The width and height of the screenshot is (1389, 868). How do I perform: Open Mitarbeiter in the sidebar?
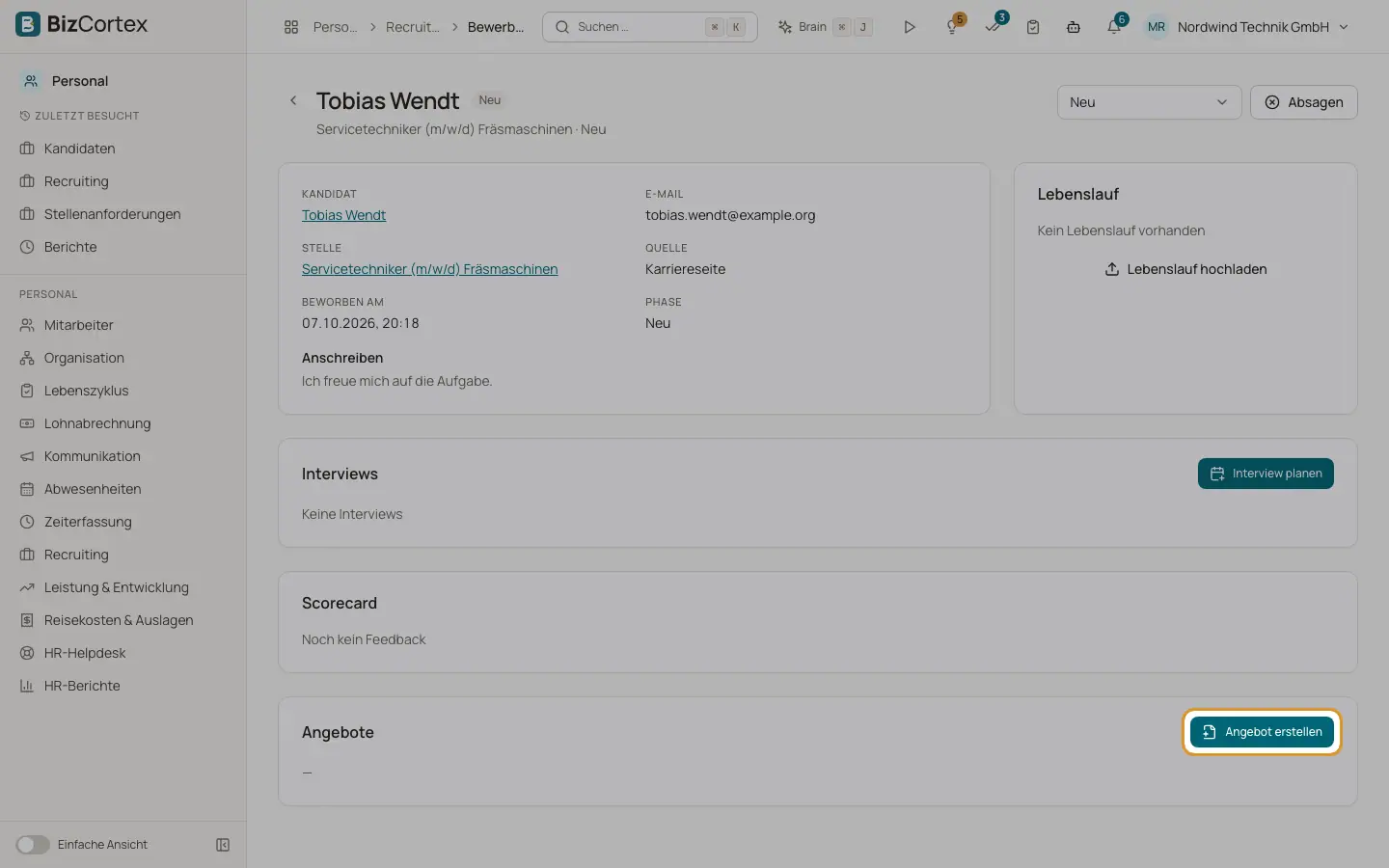pyautogui.click(x=78, y=325)
